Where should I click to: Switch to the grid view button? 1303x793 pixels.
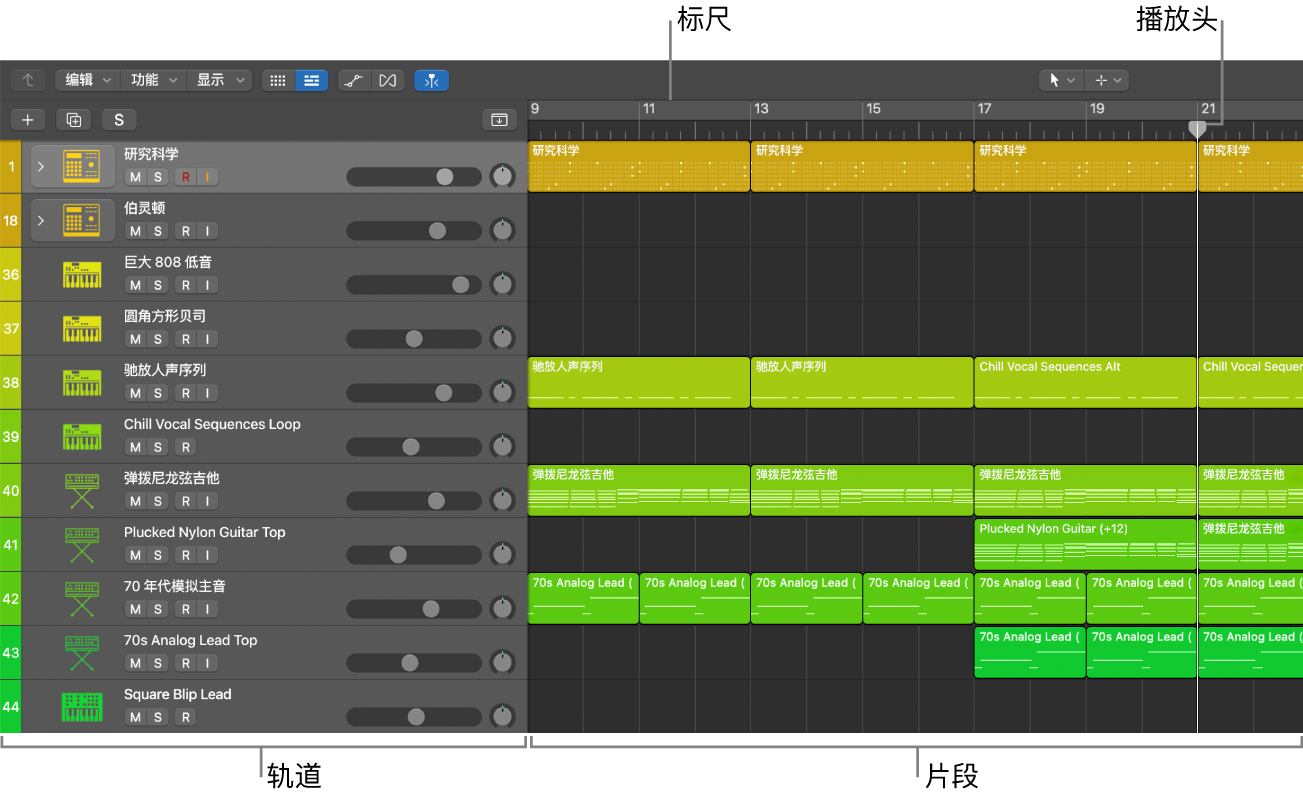pos(278,81)
